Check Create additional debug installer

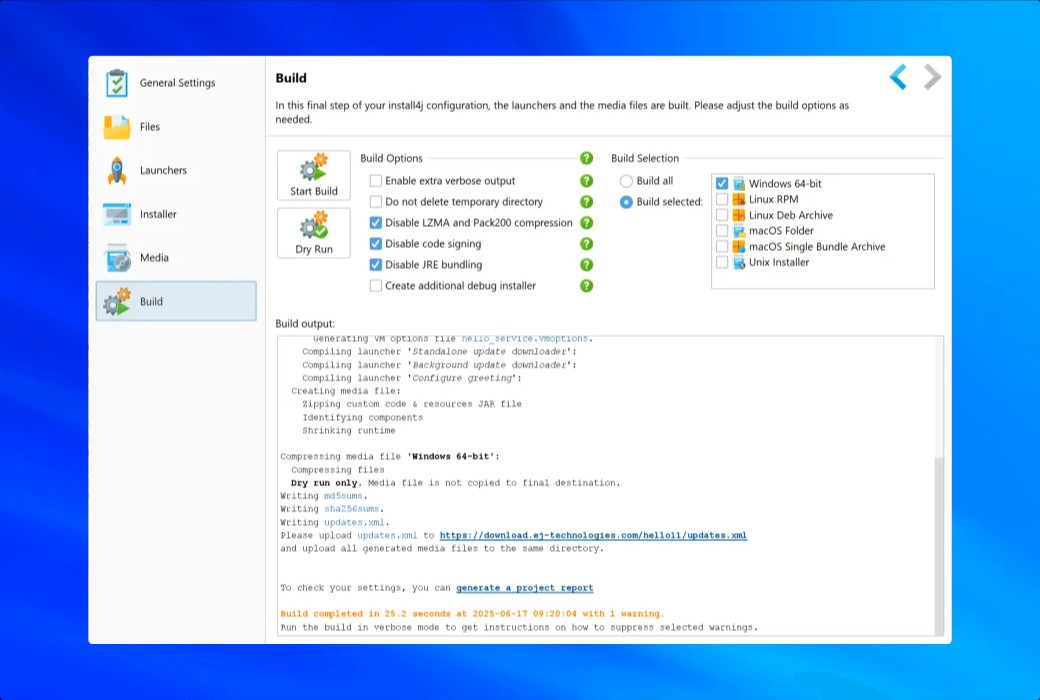[375, 286]
